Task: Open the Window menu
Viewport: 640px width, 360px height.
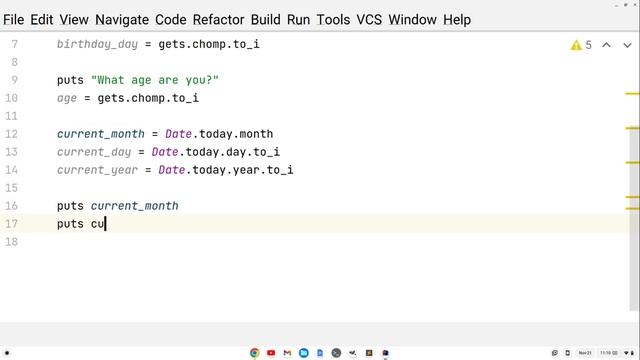Action: [x=412, y=20]
